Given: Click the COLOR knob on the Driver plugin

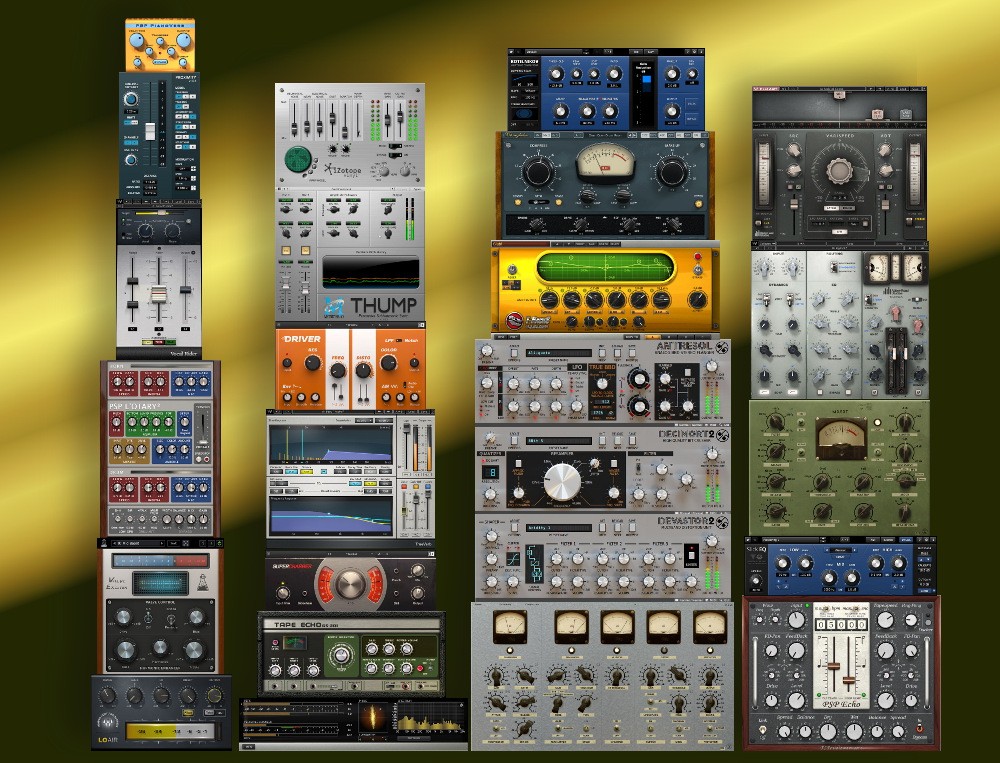Looking at the screenshot, I should [x=388, y=363].
